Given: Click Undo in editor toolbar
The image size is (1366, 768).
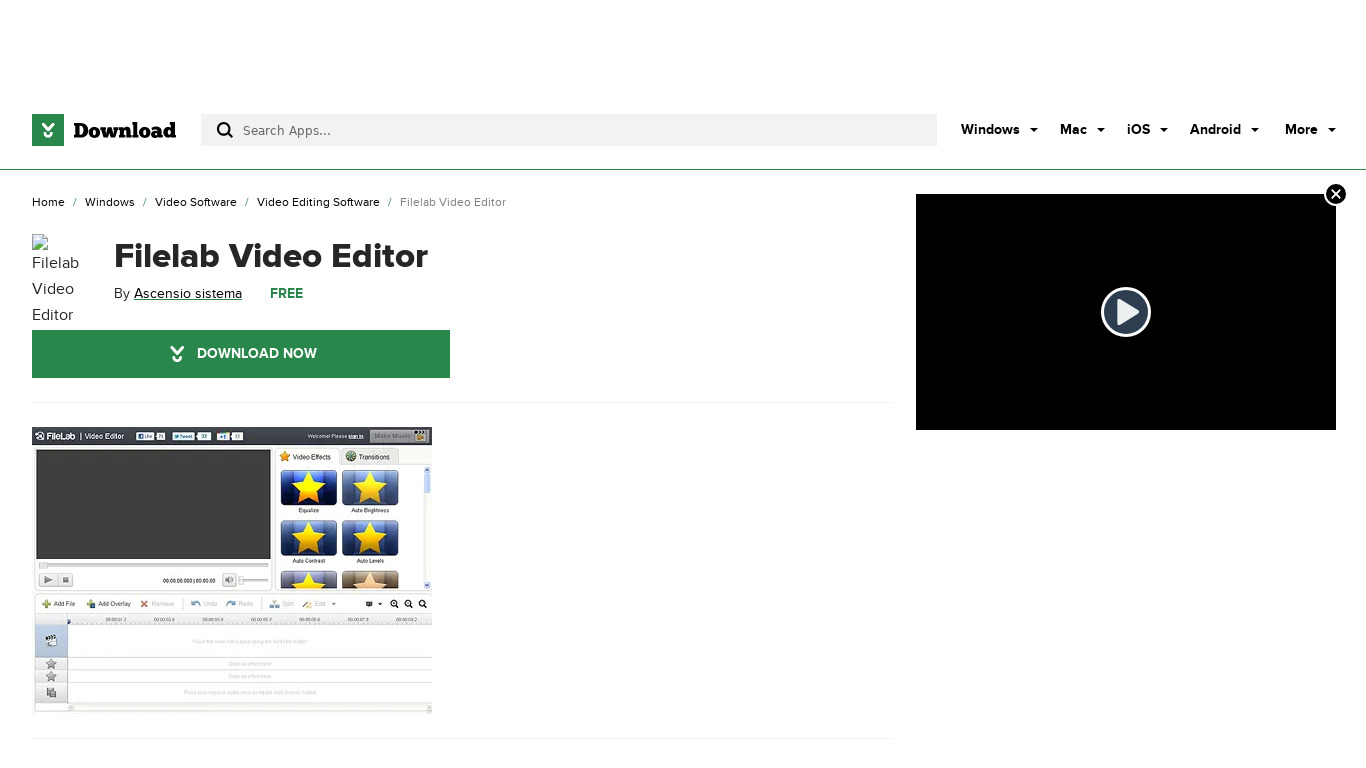Looking at the screenshot, I should coord(204,604).
